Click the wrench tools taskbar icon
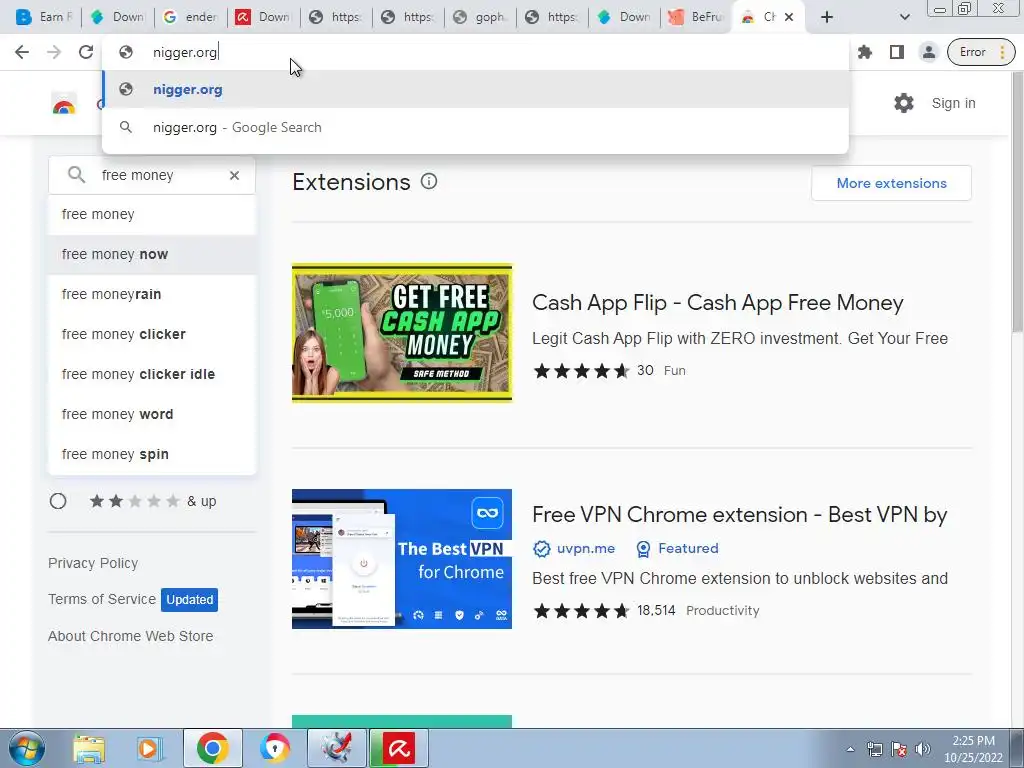The width and height of the screenshot is (1024, 768). [x=336, y=748]
